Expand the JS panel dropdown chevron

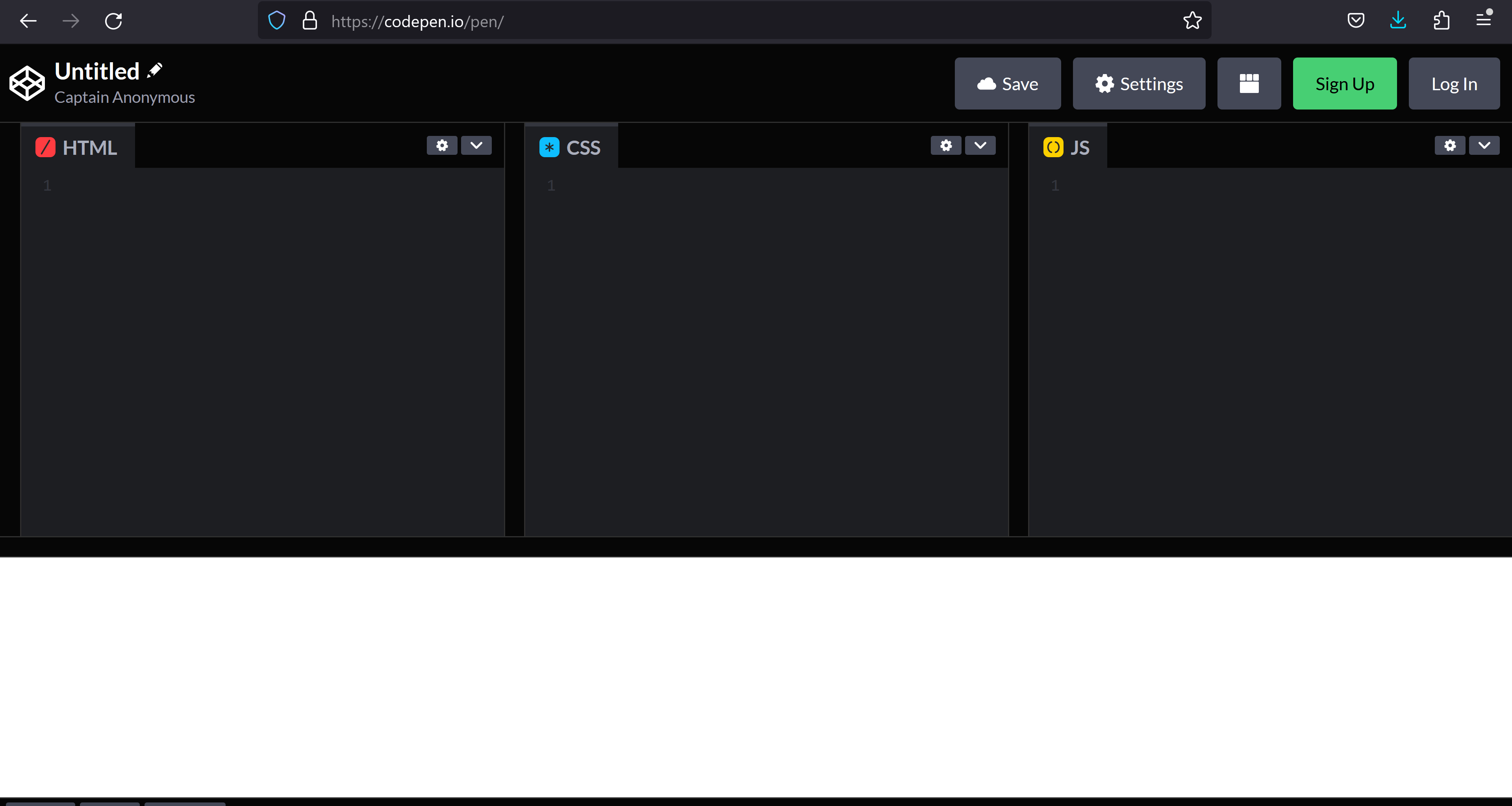[1484, 146]
